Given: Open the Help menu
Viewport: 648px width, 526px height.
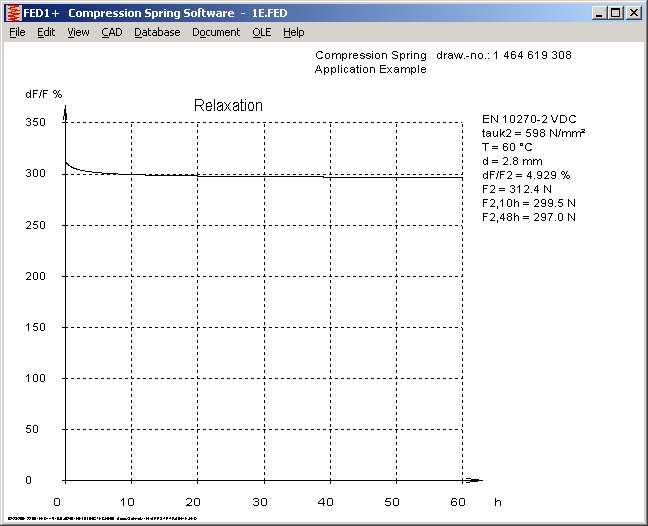Looking at the screenshot, I should click(x=293, y=32).
